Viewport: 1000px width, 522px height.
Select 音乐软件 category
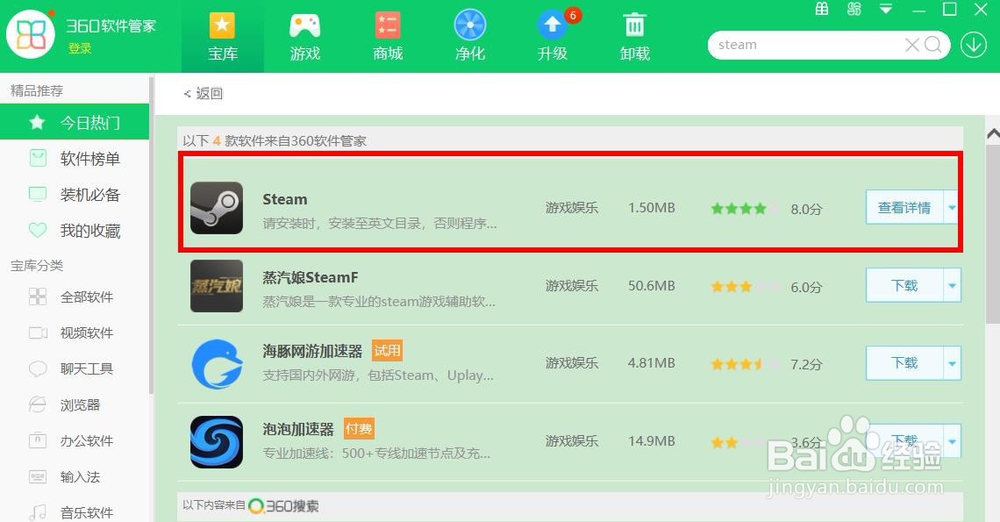pos(75,512)
